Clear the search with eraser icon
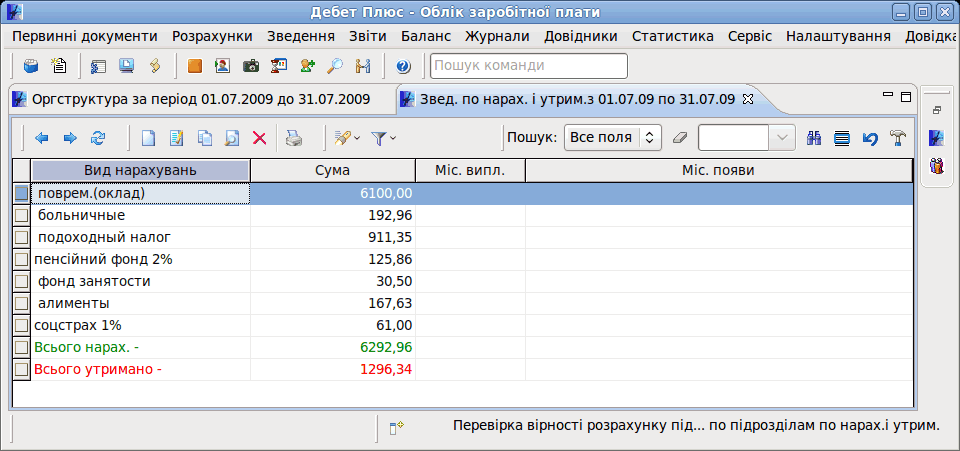 tap(680, 138)
